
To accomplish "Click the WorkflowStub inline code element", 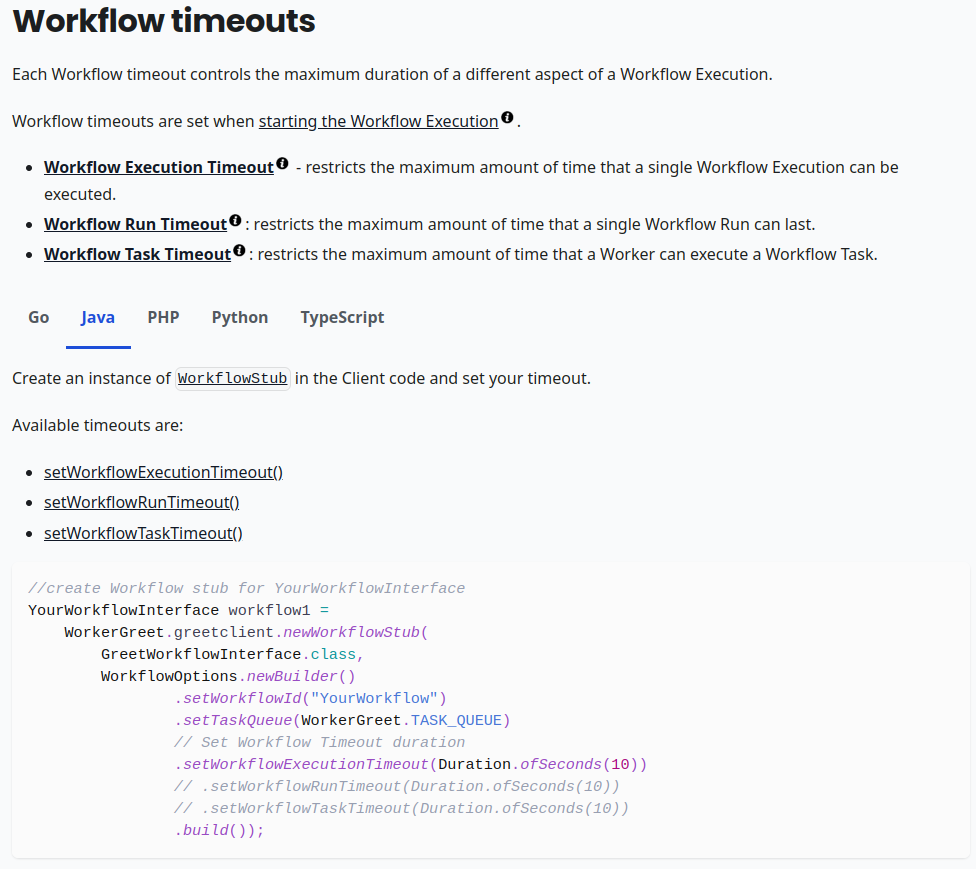I will [232, 378].
